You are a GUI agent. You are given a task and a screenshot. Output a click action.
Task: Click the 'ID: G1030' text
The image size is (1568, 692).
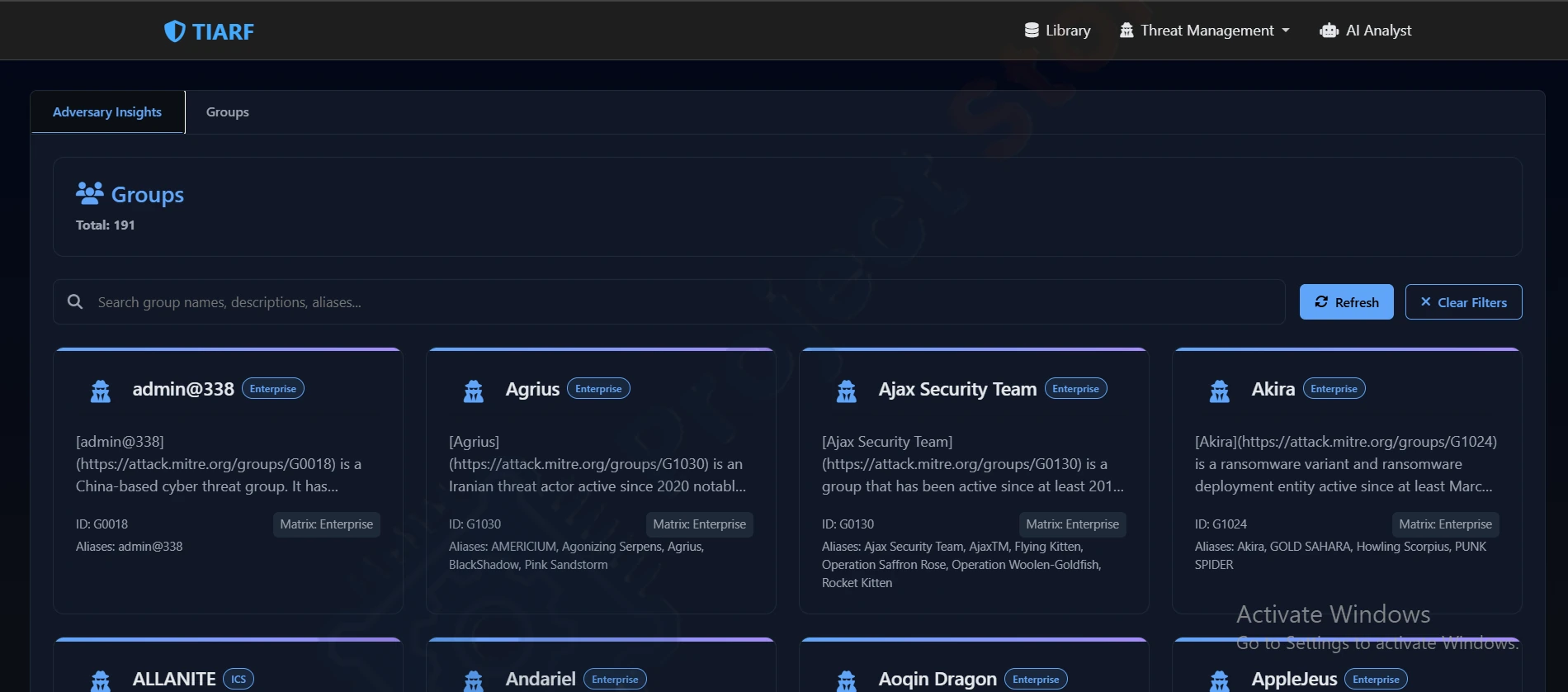[475, 524]
